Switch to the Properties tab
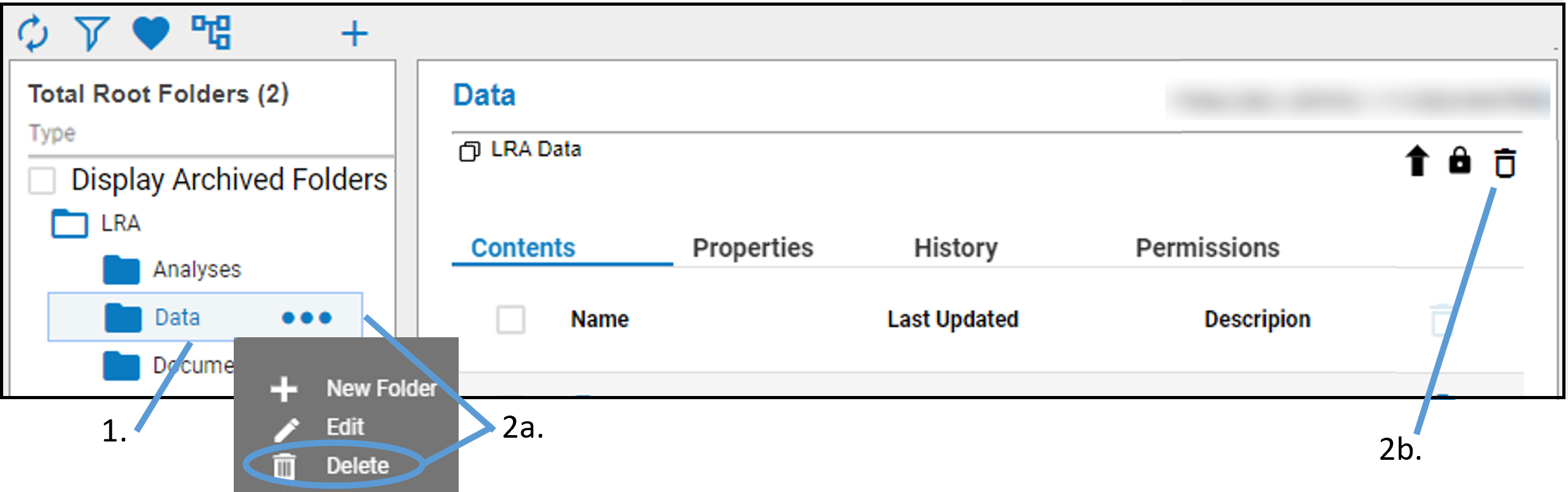Screen dimensions: 1568x492 click(x=752, y=248)
